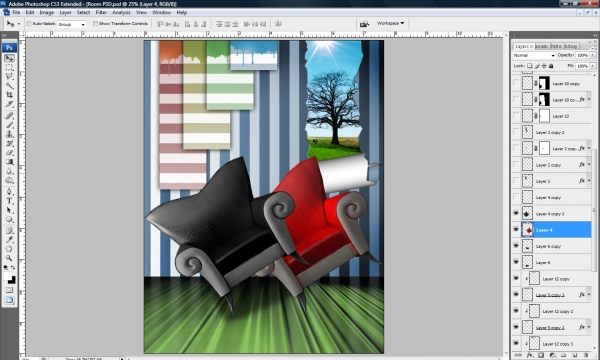Open the Workspace dropdown
Screen dimensions: 600x360
390,23
